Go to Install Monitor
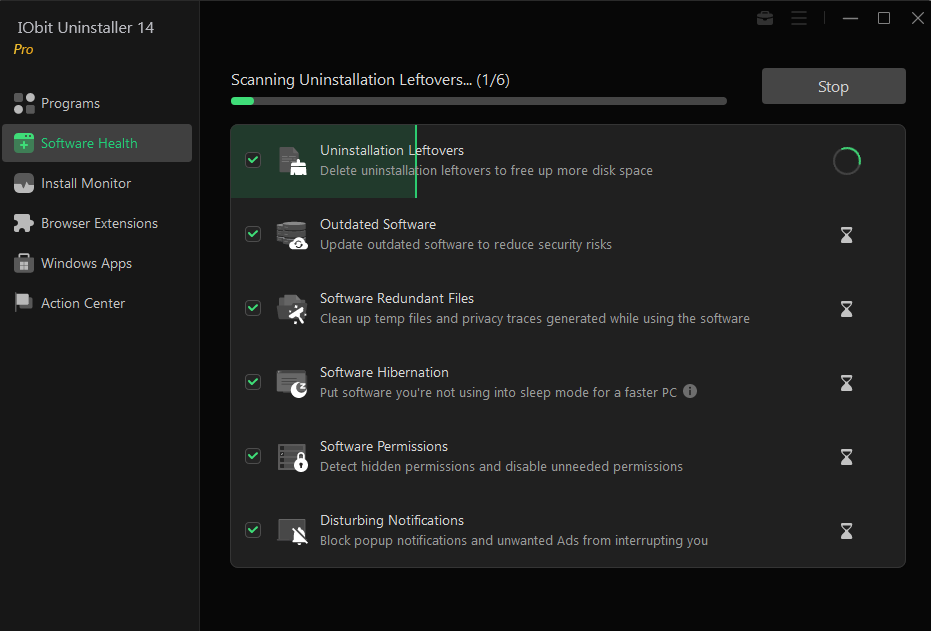Screen dimensions: 931x631 (x=97, y=183)
